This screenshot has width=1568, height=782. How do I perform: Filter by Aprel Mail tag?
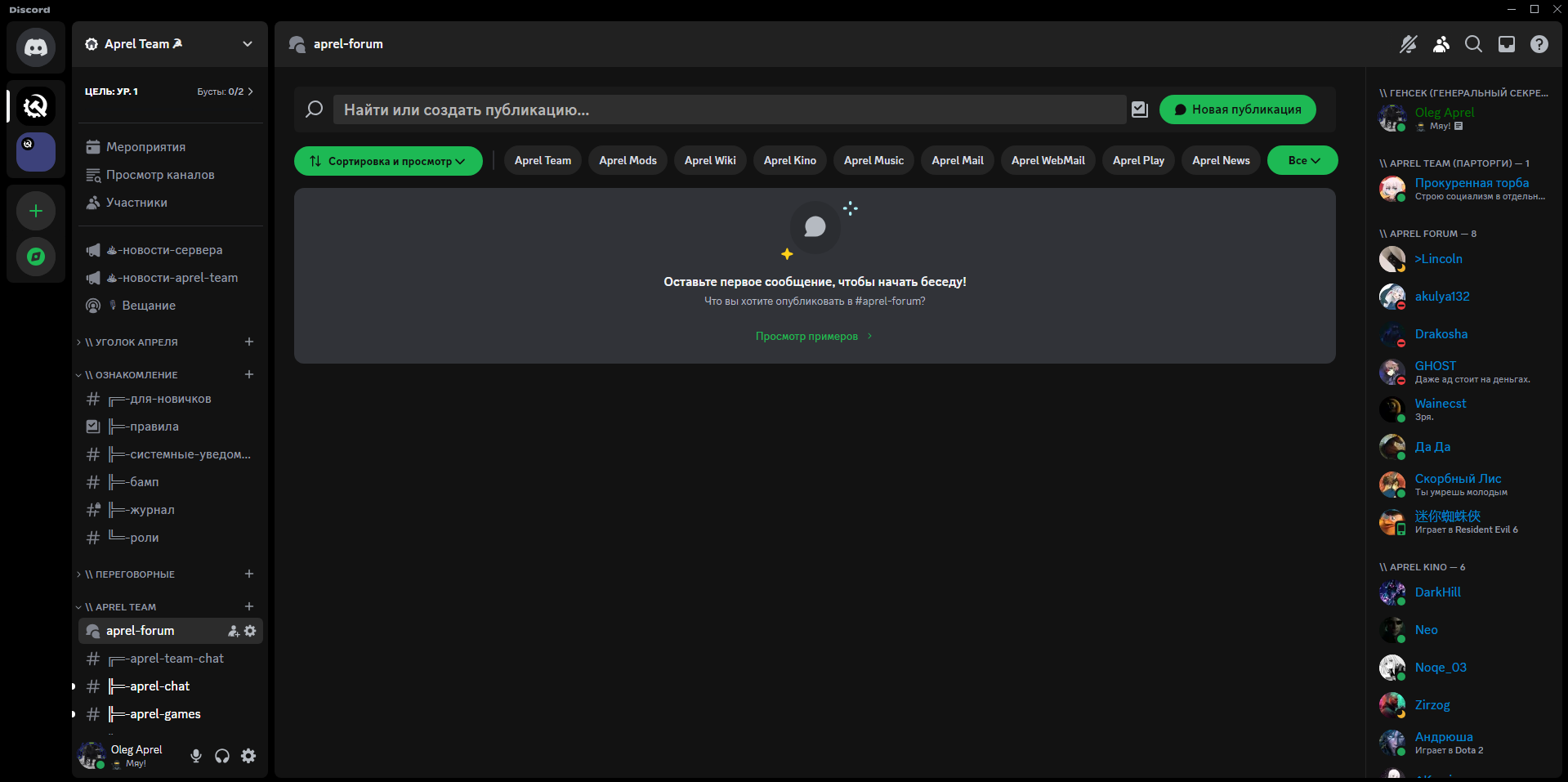point(958,160)
